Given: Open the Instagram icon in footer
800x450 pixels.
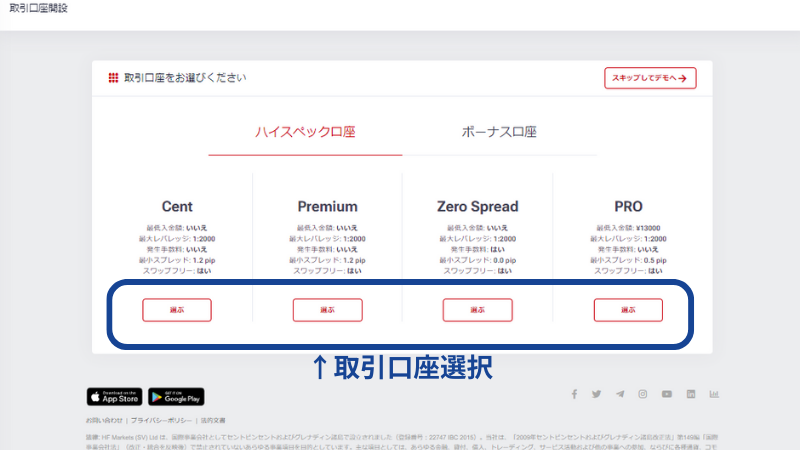Looking at the screenshot, I should [x=643, y=394].
